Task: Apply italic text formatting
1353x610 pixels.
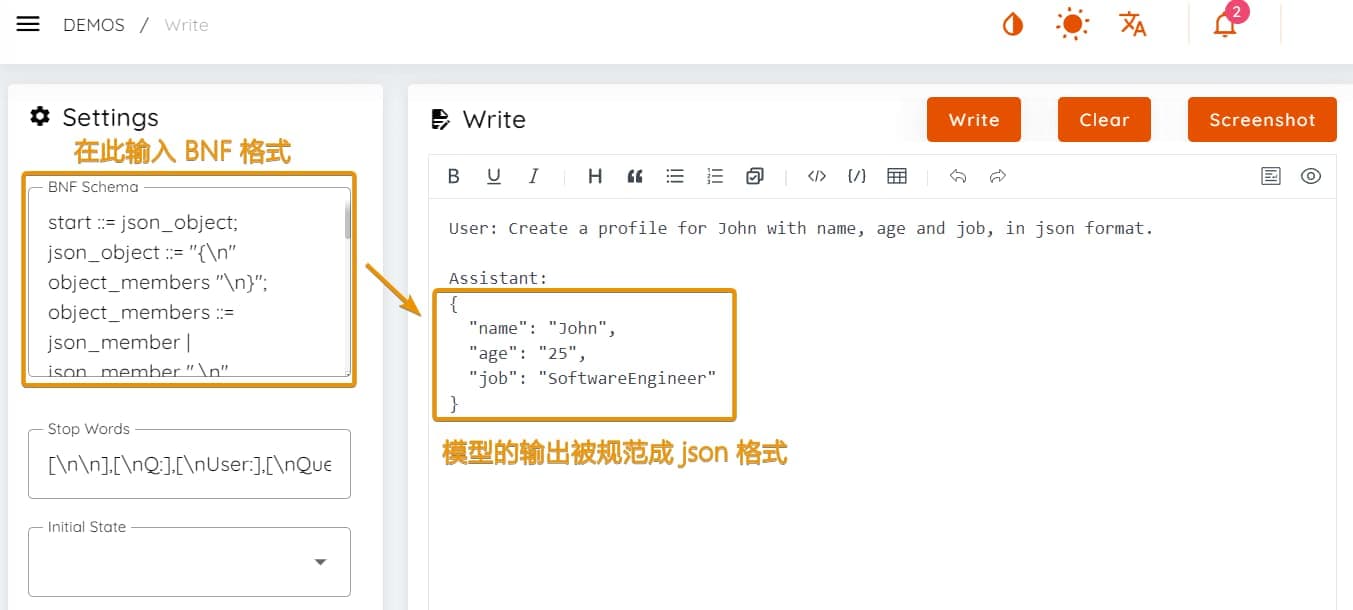Action: (x=533, y=176)
